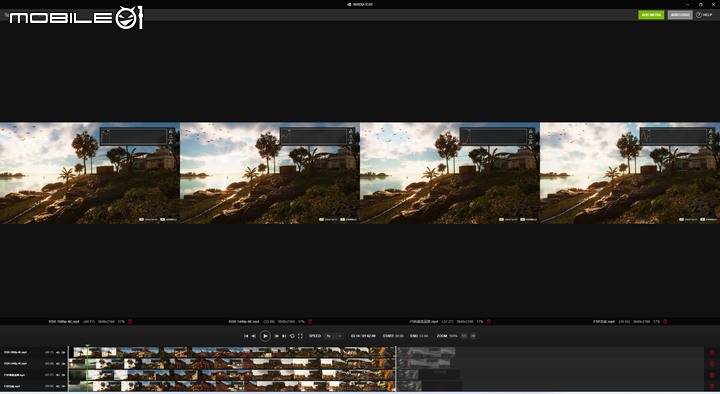Open the SPEED dropdown set to 1x
Screen dimensions: 720x394
point(334,336)
